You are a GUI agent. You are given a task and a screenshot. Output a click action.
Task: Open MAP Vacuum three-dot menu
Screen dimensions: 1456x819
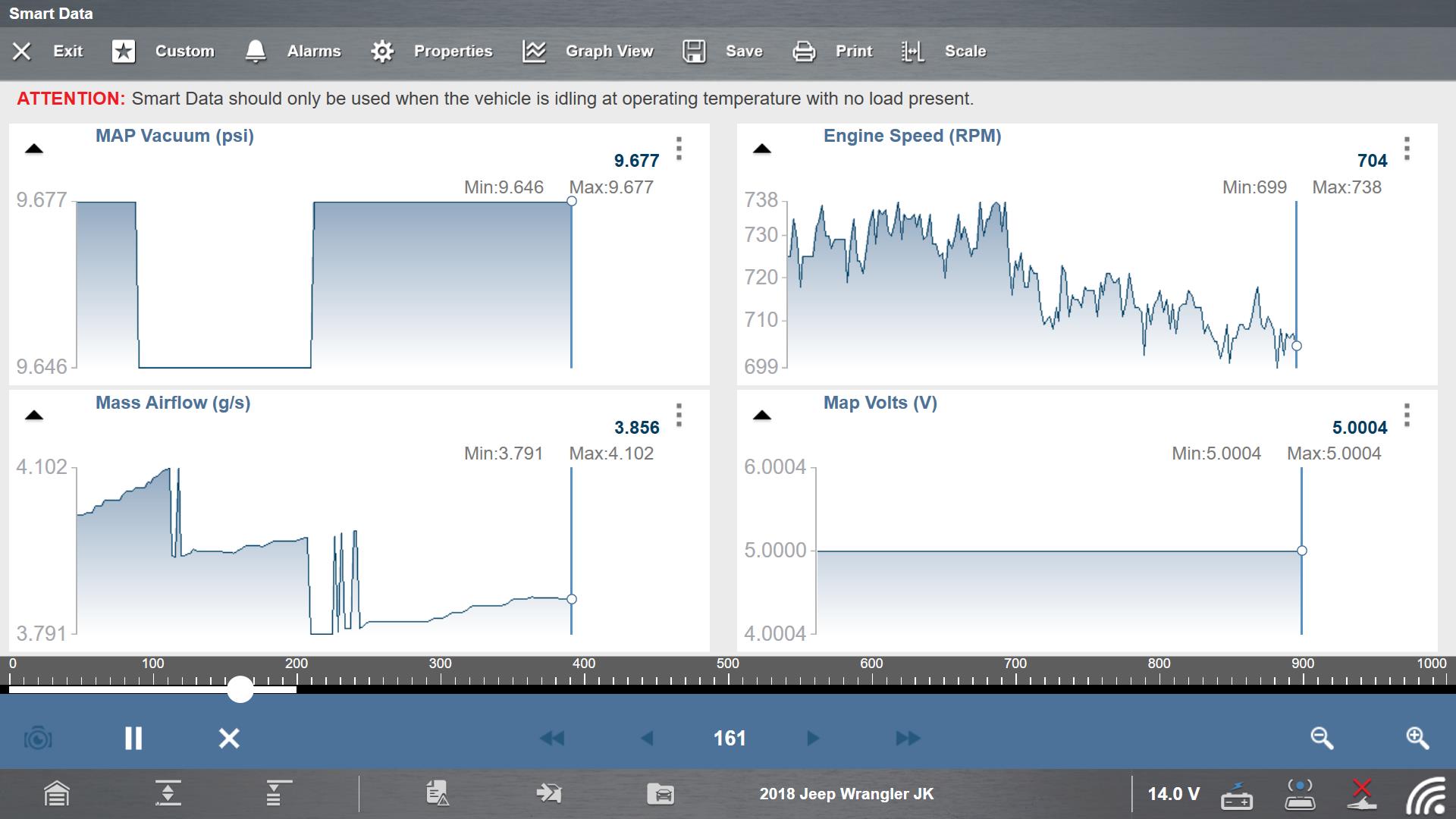pyautogui.click(x=679, y=149)
